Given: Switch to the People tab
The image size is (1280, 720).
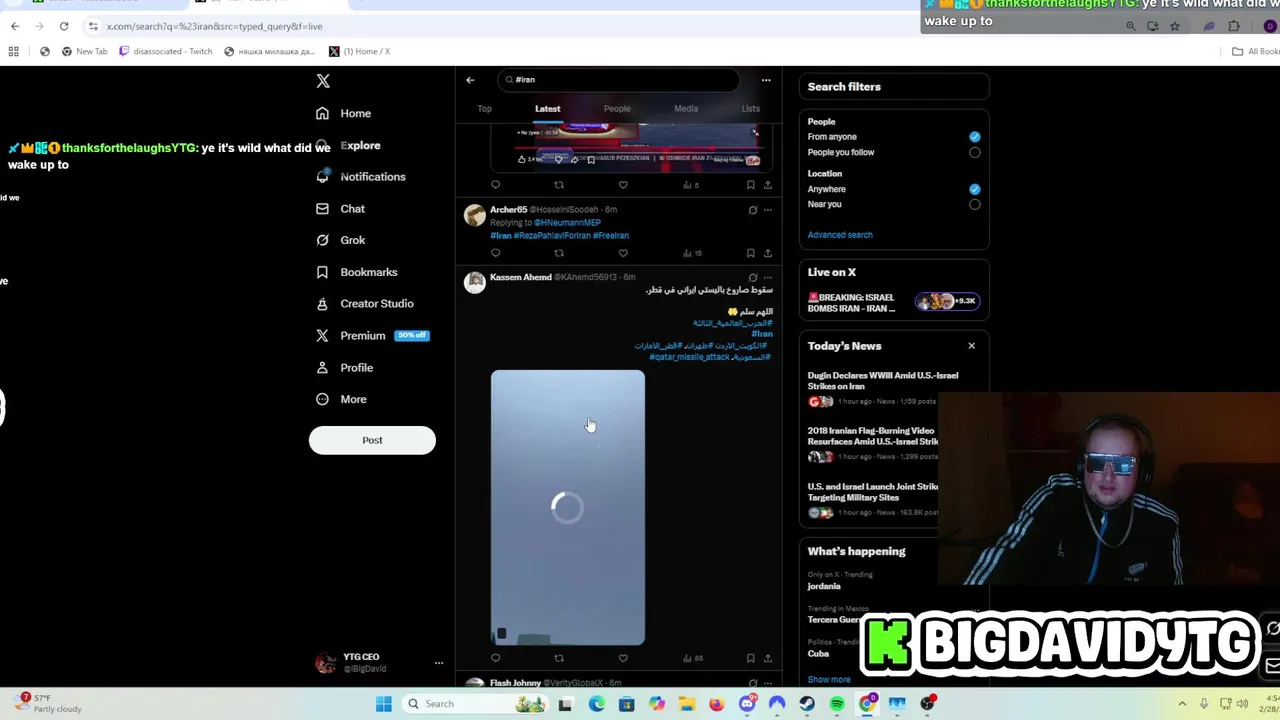Looking at the screenshot, I should point(617,108).
